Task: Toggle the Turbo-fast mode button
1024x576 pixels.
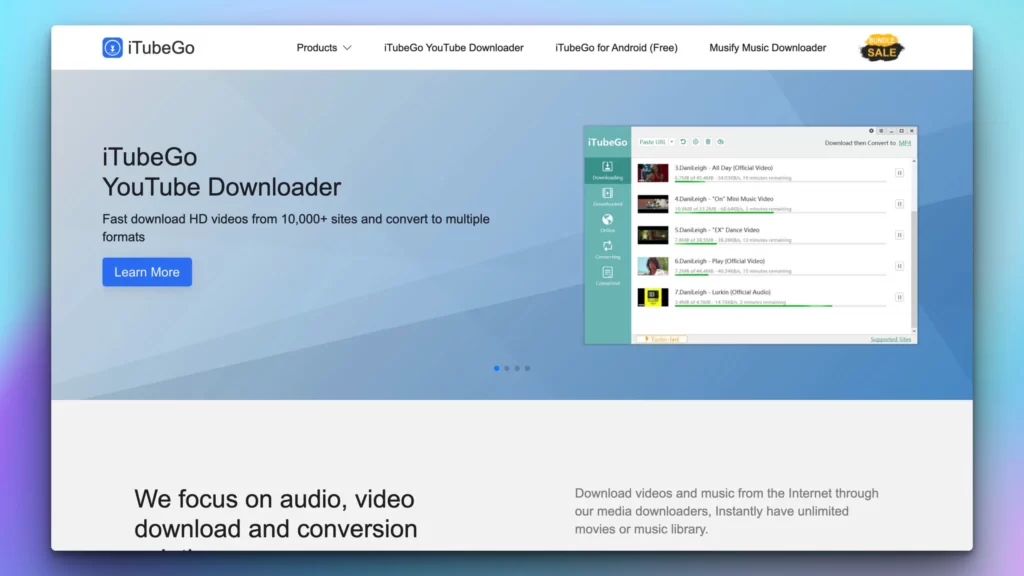Action: (662, 340)
